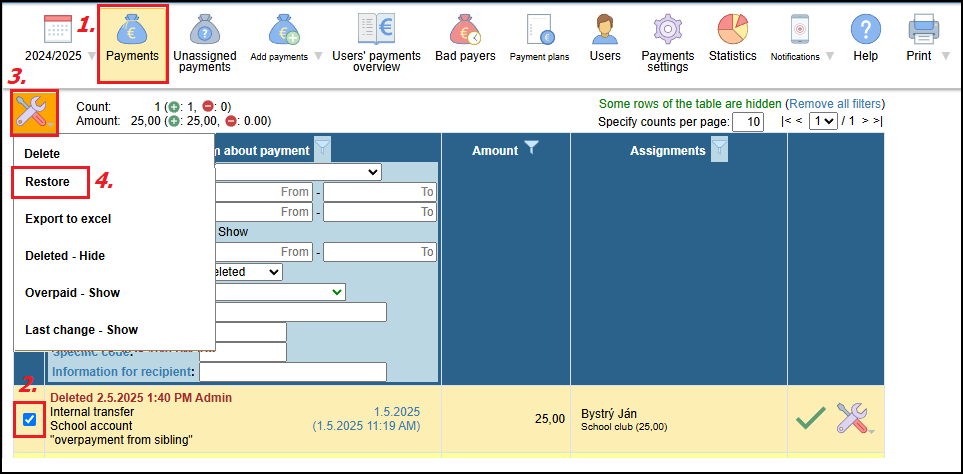
Task: Select Export to excel menu entry
Action: point(68,219)
